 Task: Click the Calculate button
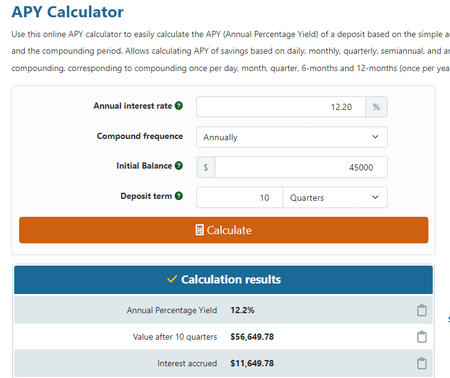coord(224,230)
